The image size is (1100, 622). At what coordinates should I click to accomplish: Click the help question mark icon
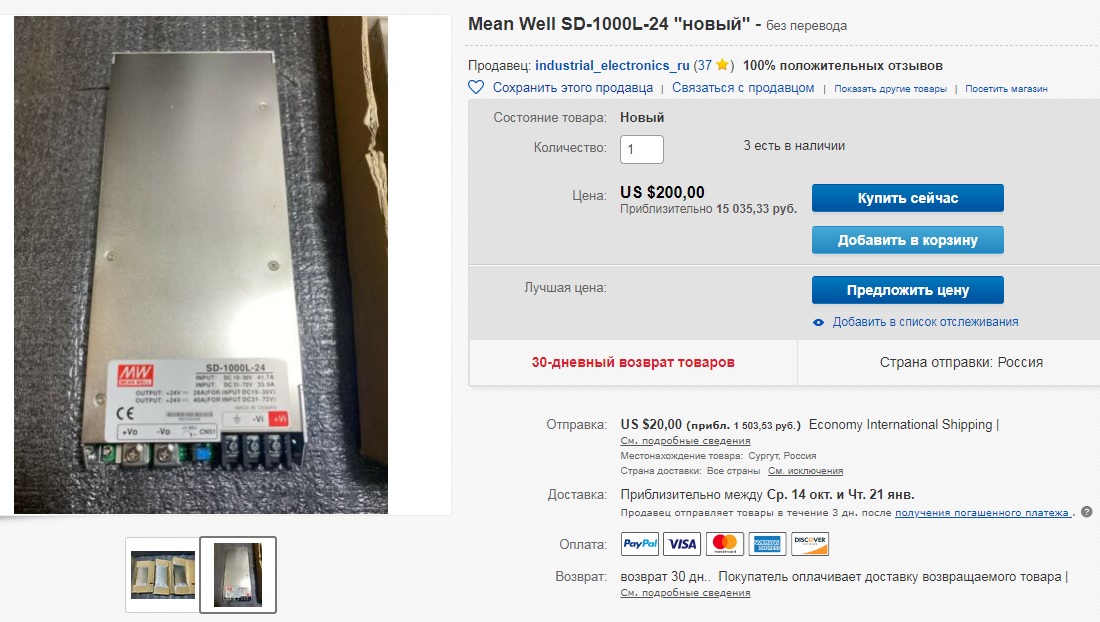pyautogui.click(x=1087, y=512)
